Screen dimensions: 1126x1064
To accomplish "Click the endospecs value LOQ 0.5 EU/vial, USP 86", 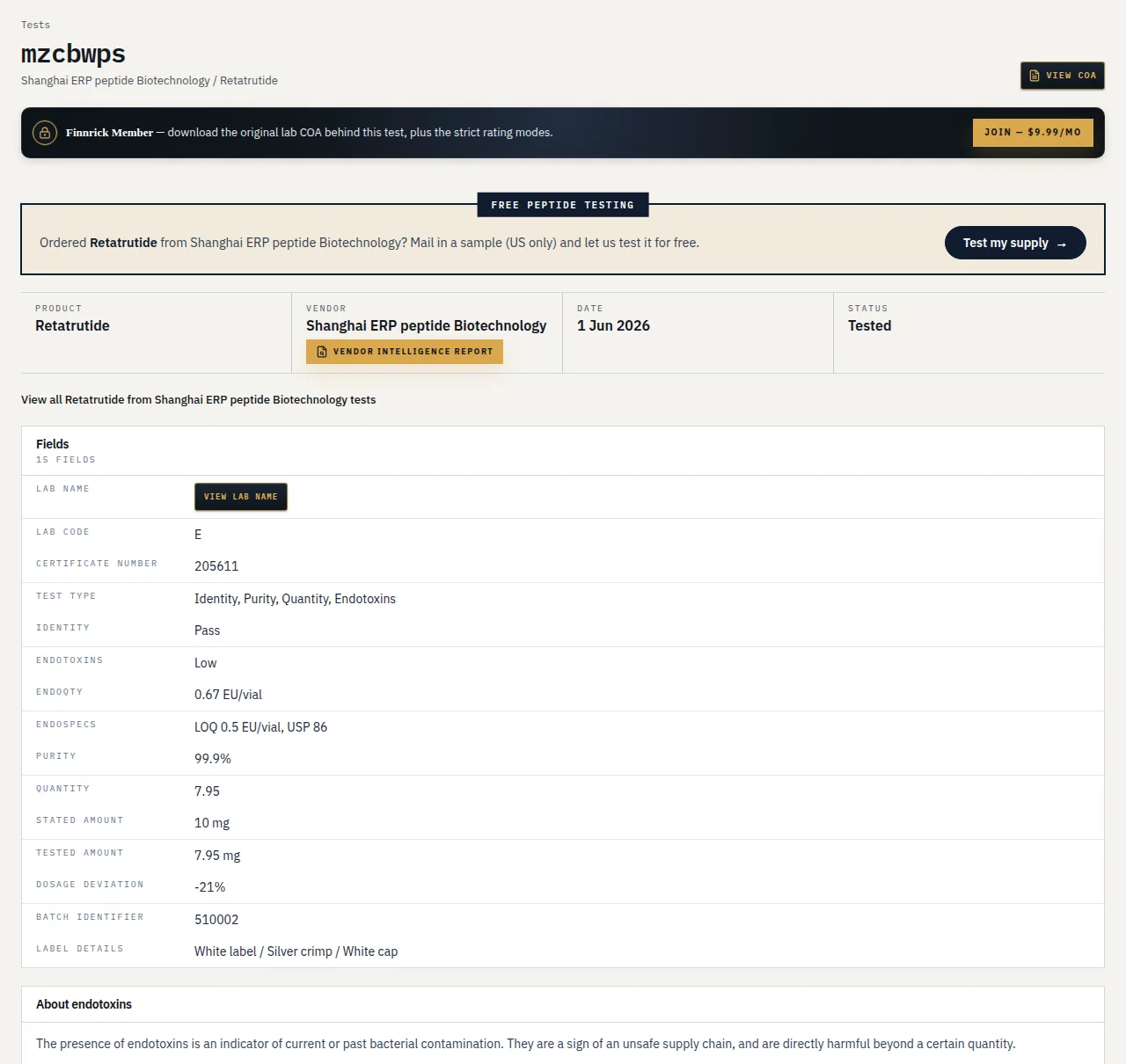I will tap(260, 727).
